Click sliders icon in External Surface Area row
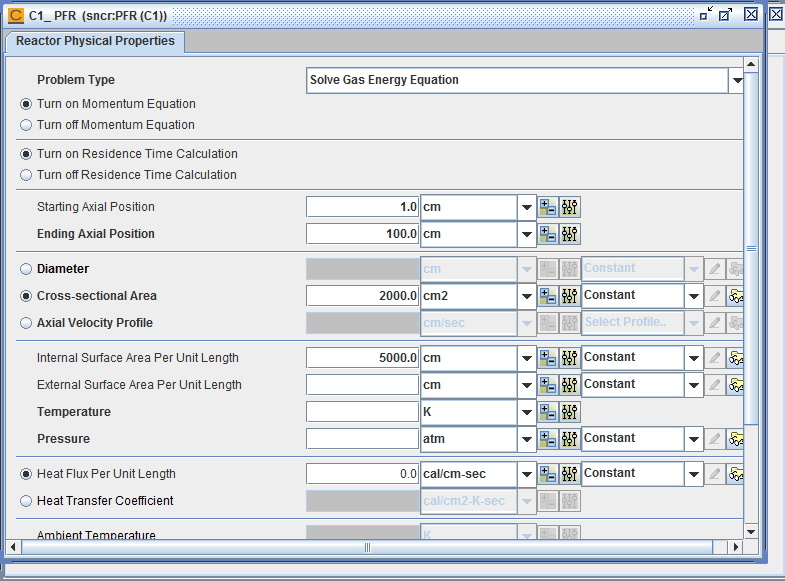The width and height of the screenshot is (785, 581). (570, 385)
